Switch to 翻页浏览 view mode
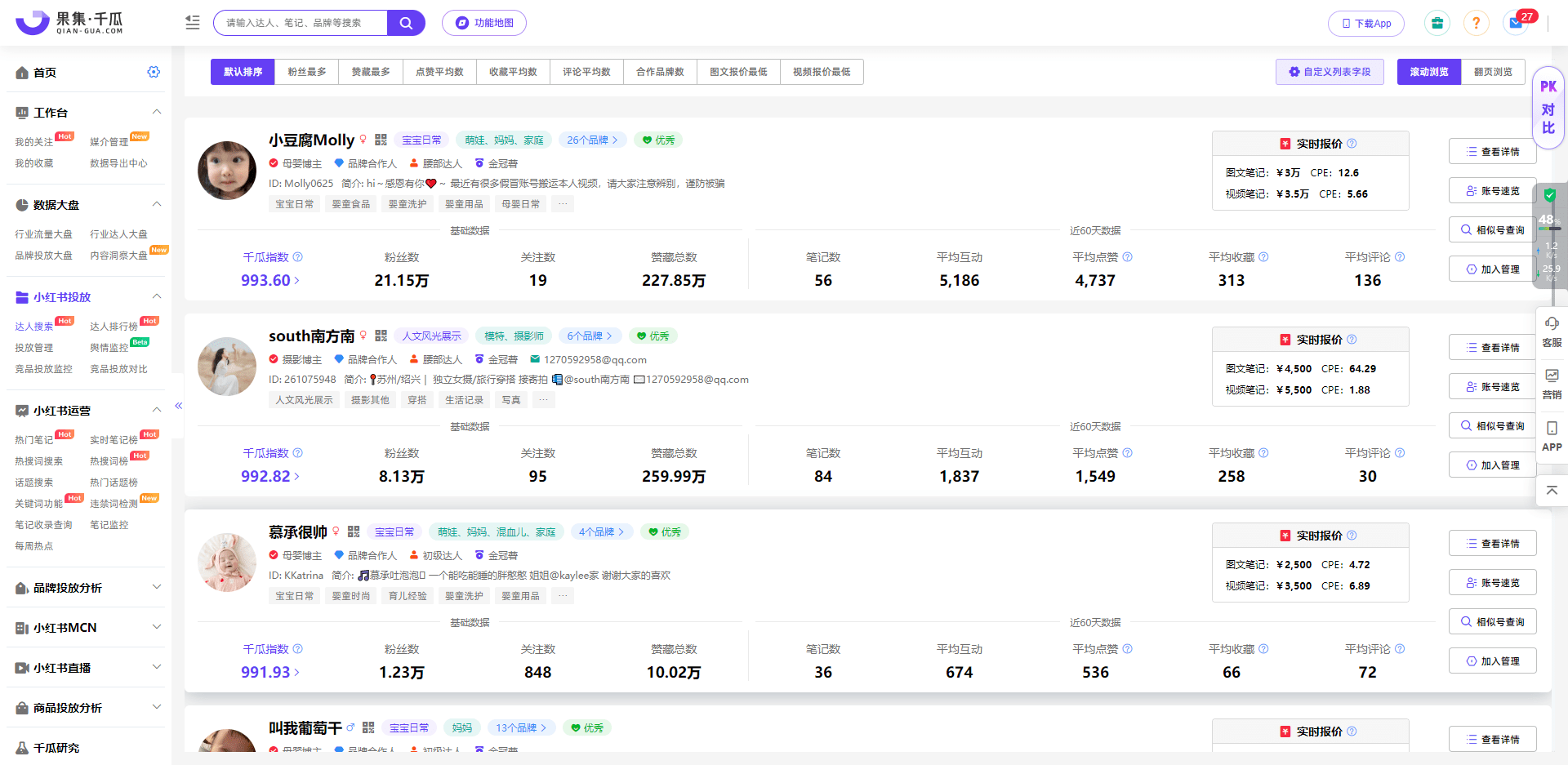Viewport: 1568px width, 765px height. [1493, 72]
